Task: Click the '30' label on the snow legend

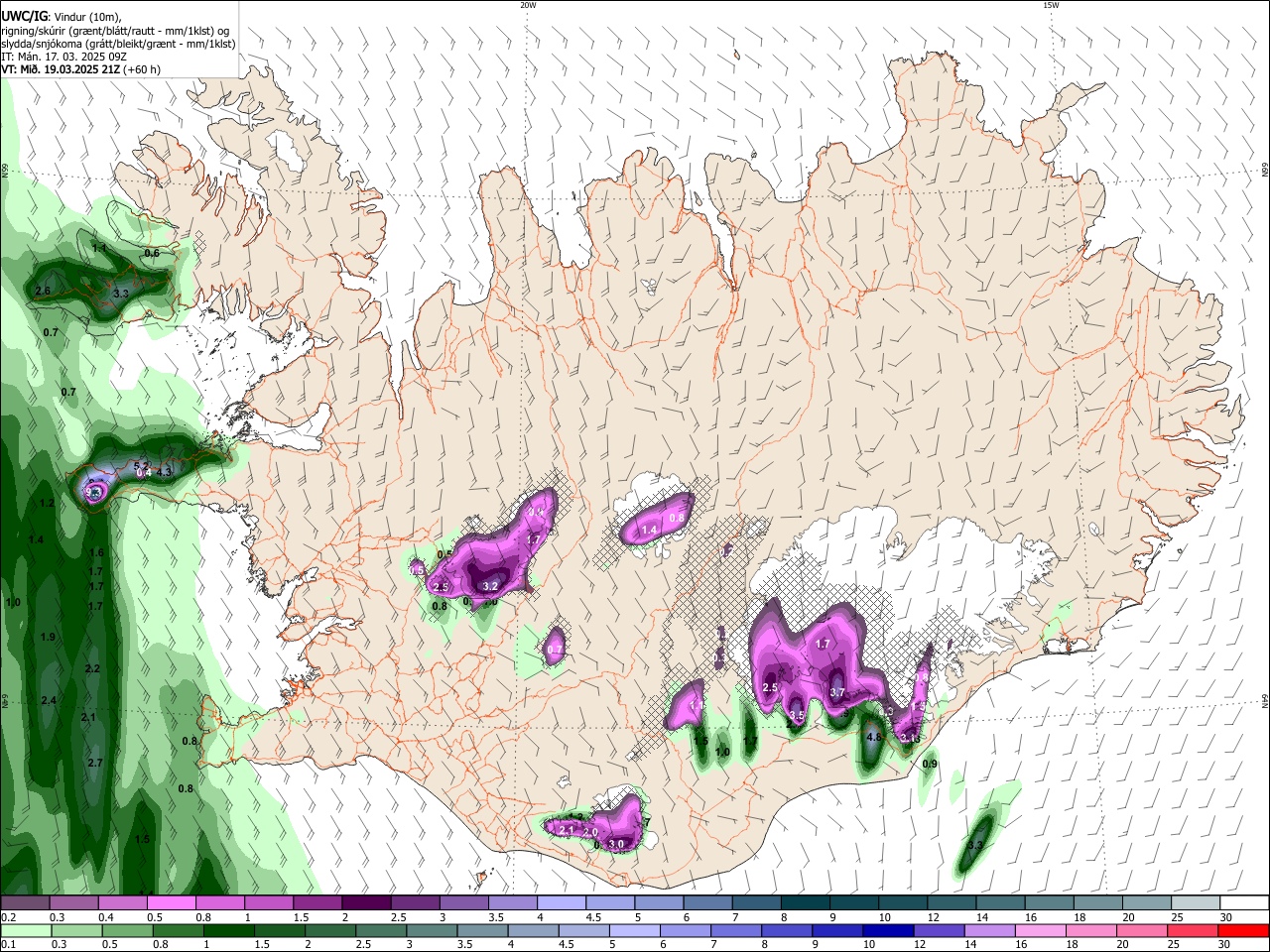Action: [1226, 917]
